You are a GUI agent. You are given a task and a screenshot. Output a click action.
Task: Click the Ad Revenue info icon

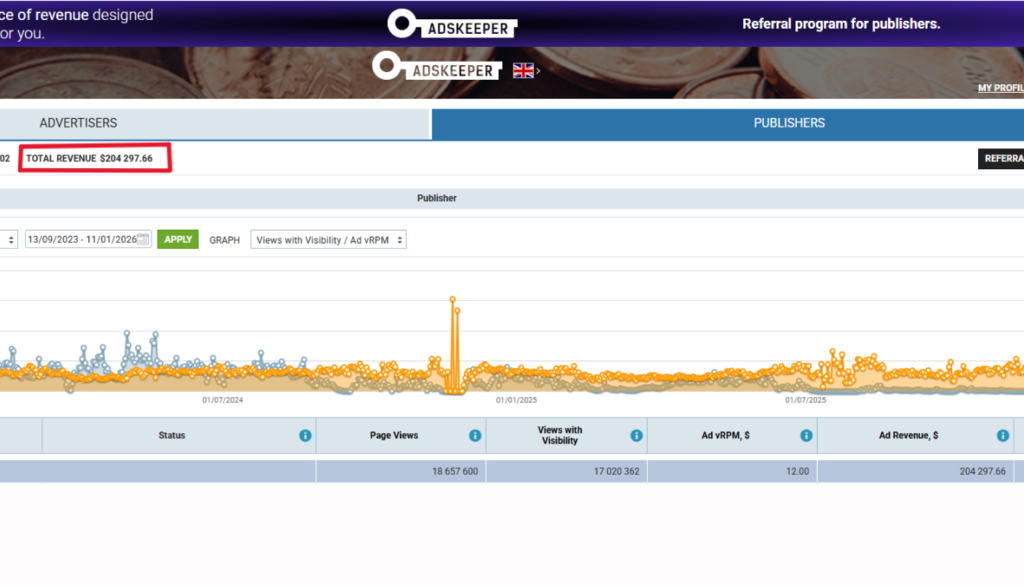[x=1002, y=436]
